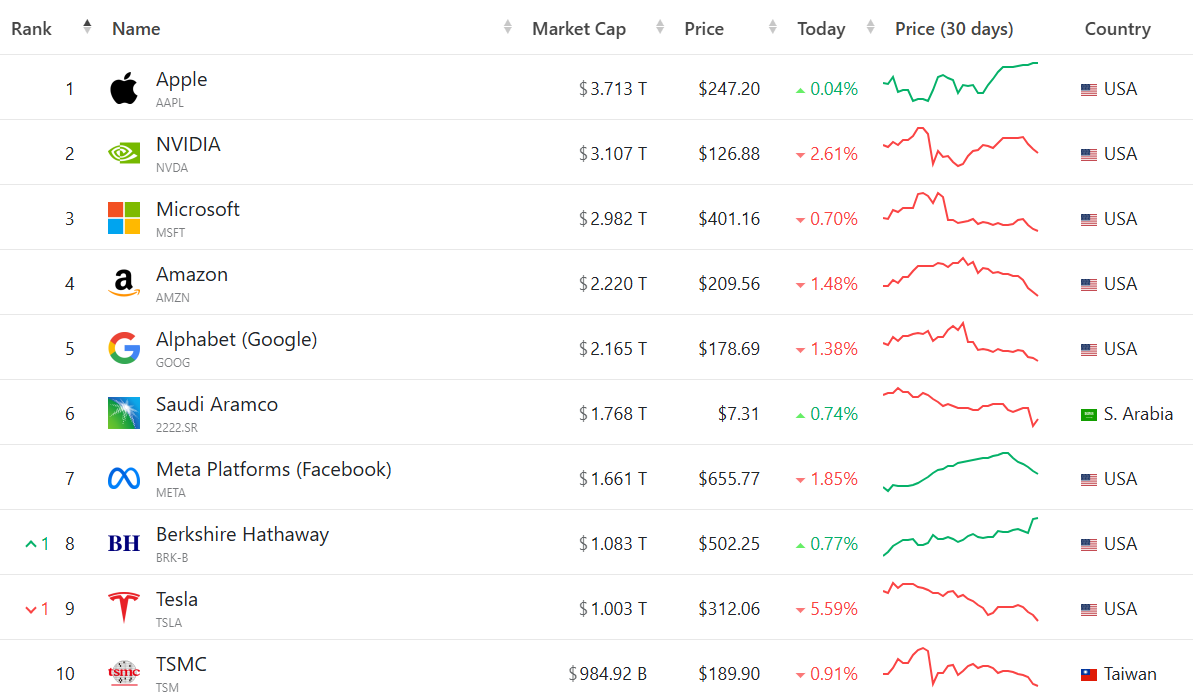1193x699 pixels.
Task: Open Alphabet (Google) company page
Action: tap(236, 340)
